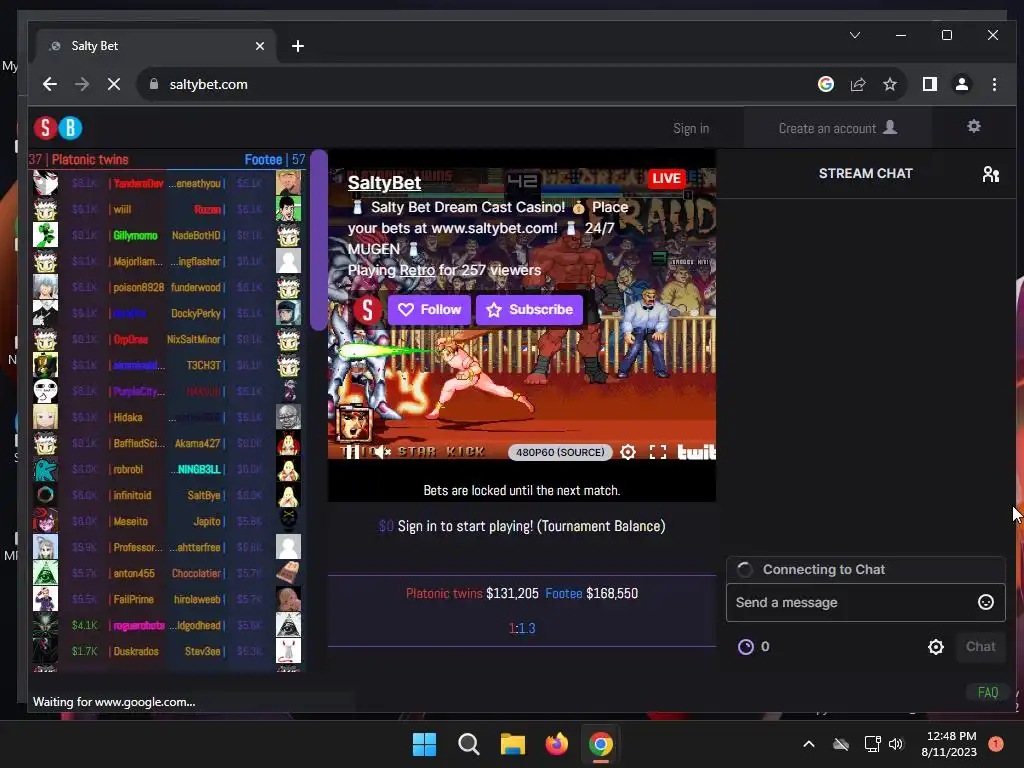
Task: Click the Google icon in address bar
Action: click(825, 84)
